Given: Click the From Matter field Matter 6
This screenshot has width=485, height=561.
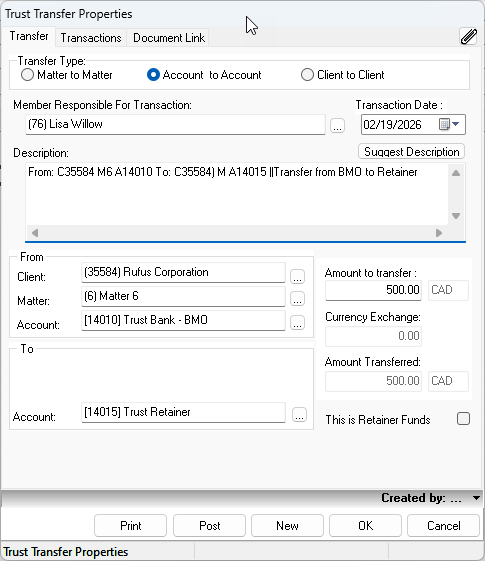Looking at the screenshot, I should [183, 296].
